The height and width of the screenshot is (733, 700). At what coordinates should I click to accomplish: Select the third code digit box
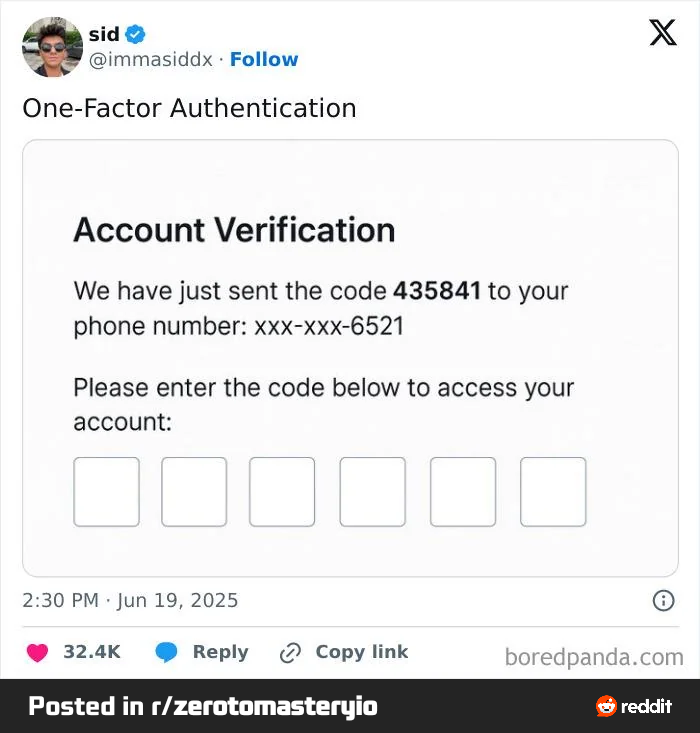[282, 492]
